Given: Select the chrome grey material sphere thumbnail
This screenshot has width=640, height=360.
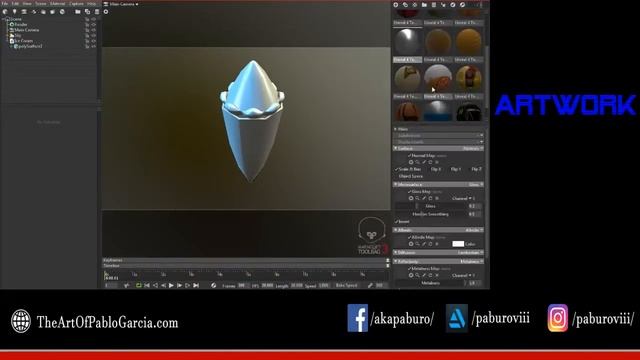Looking at the screenshot, I should pyautogui.click(x=407, y=42).
